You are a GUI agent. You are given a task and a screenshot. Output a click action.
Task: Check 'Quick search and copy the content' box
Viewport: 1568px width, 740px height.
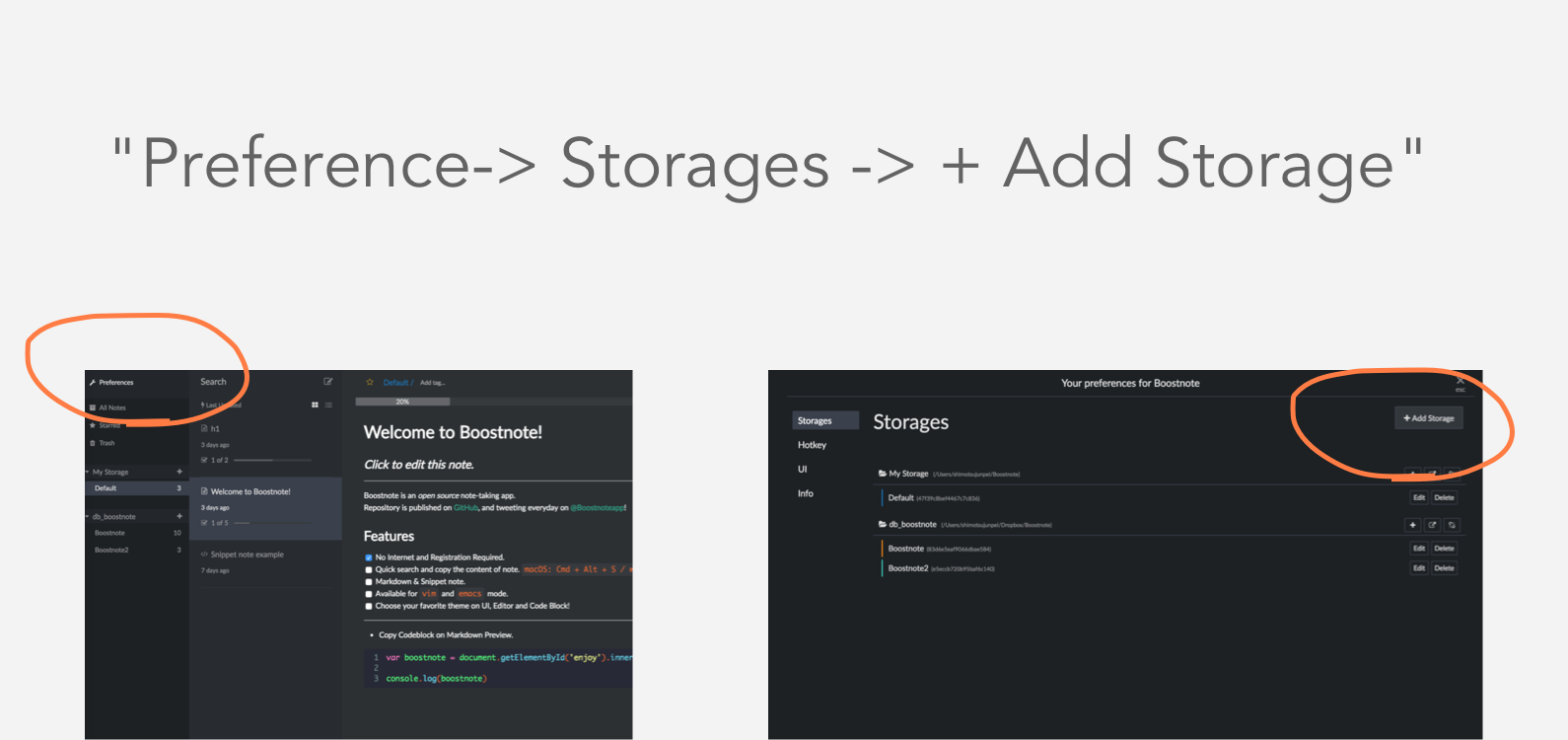(x=369, y=569)
